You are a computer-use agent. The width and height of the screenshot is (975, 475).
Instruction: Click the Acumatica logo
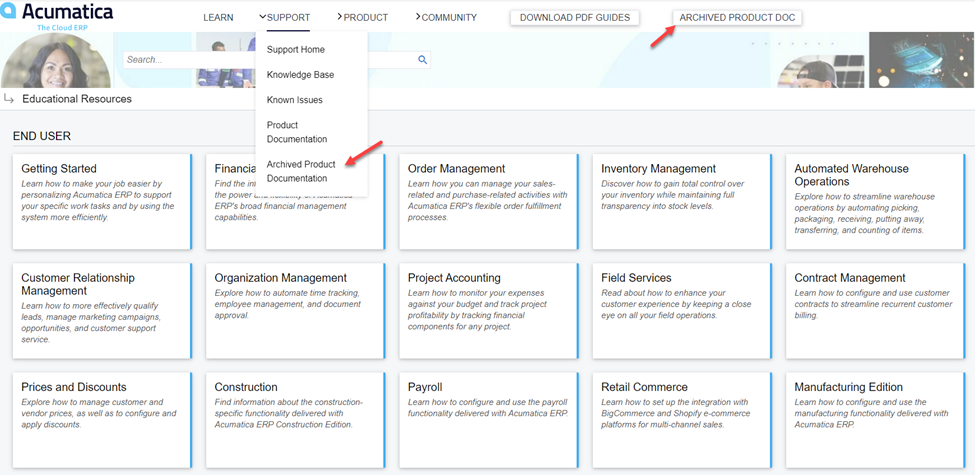tap(57, 14)
